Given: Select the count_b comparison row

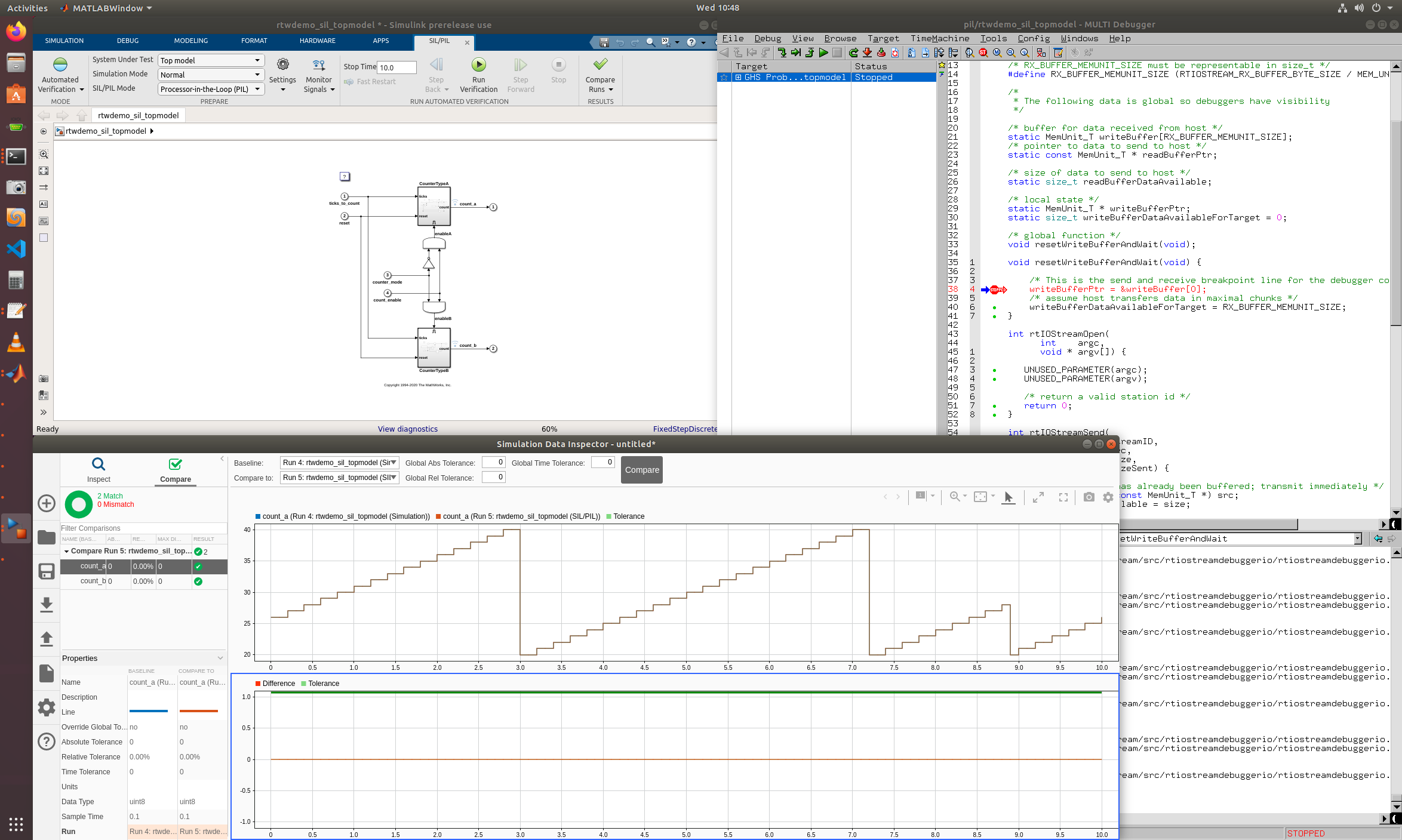Looking at the screenshot, I should point(144,581).
